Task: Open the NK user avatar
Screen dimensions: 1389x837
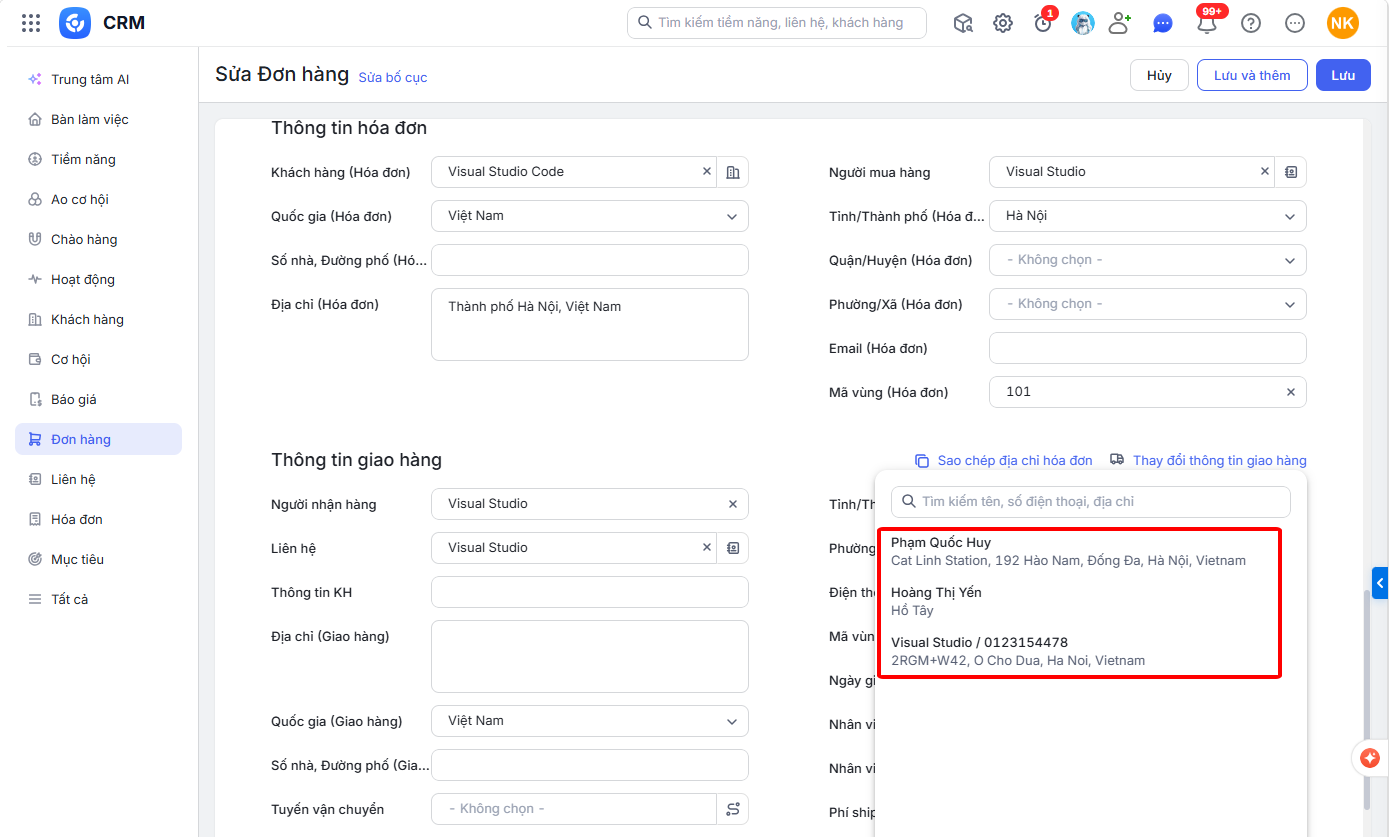Action: [x=1343, y=23]
